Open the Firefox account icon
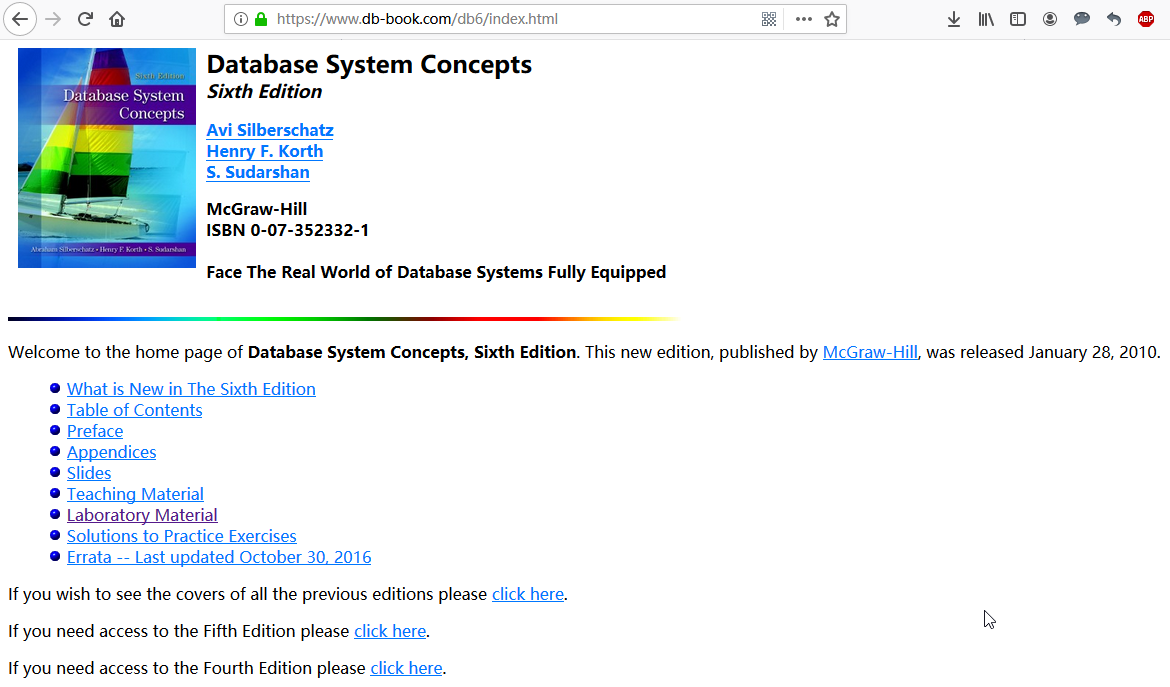 [1050, 19]
